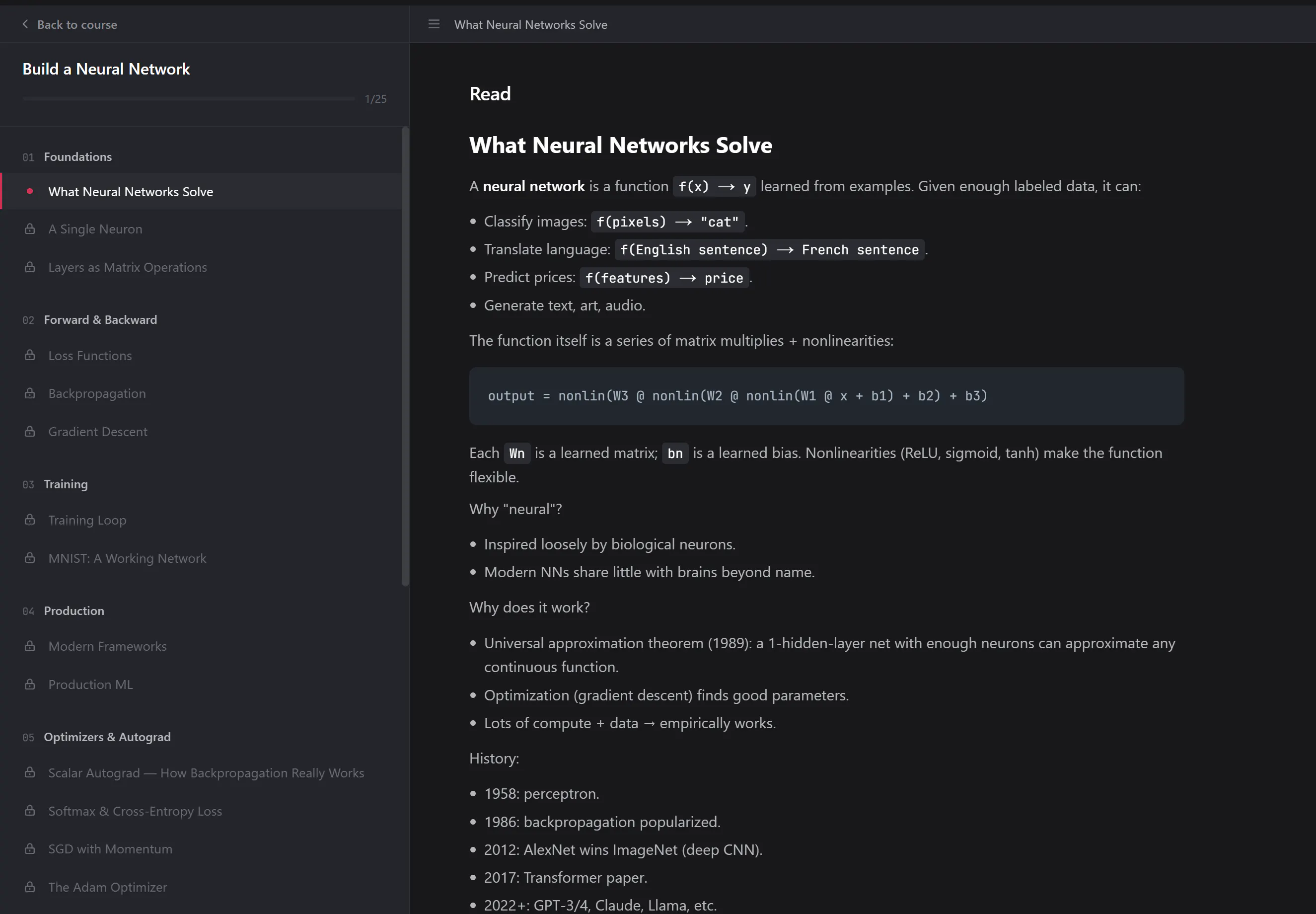The height and width of the screenshot is (914, 1316).
Task: Collapse the 02 Forward & Backward section
Action: pos(90,320)
